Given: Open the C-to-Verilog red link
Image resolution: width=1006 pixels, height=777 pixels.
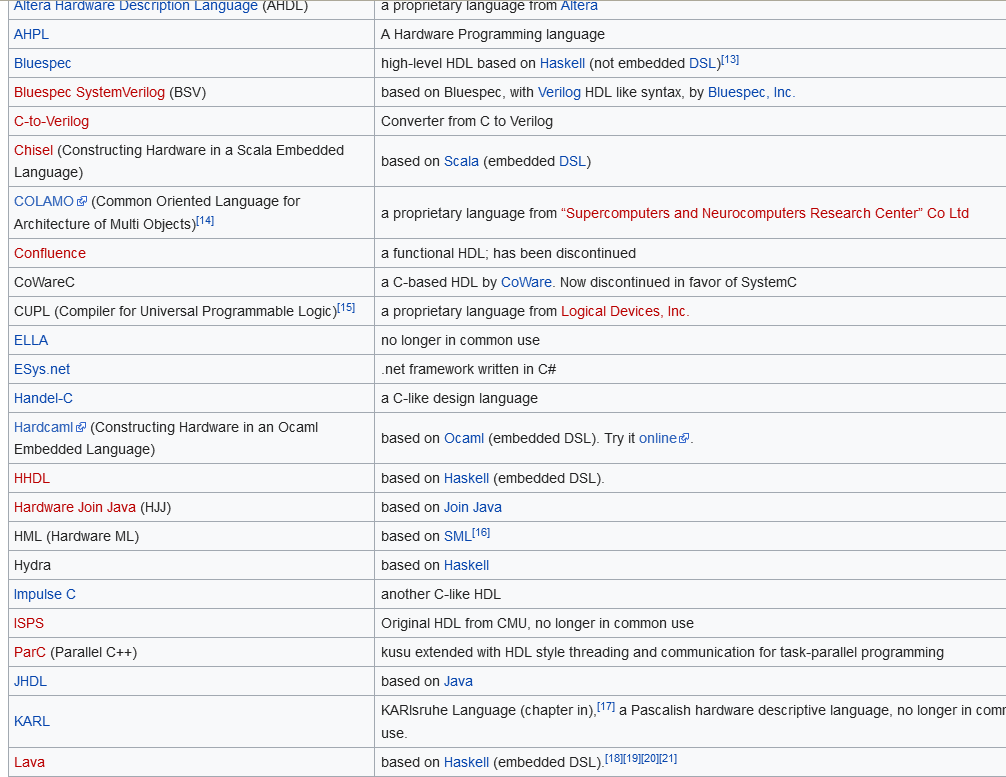Looking at the screenshot, I should [x=51, y=121].
